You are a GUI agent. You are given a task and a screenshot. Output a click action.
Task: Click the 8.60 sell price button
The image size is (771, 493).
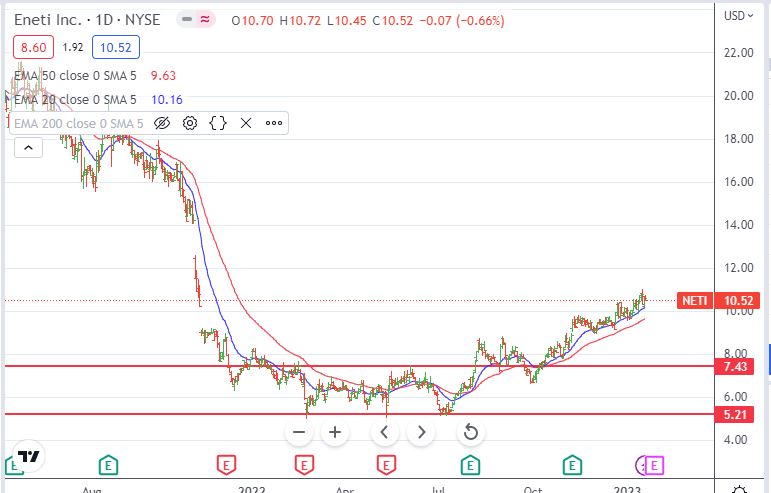33,47
